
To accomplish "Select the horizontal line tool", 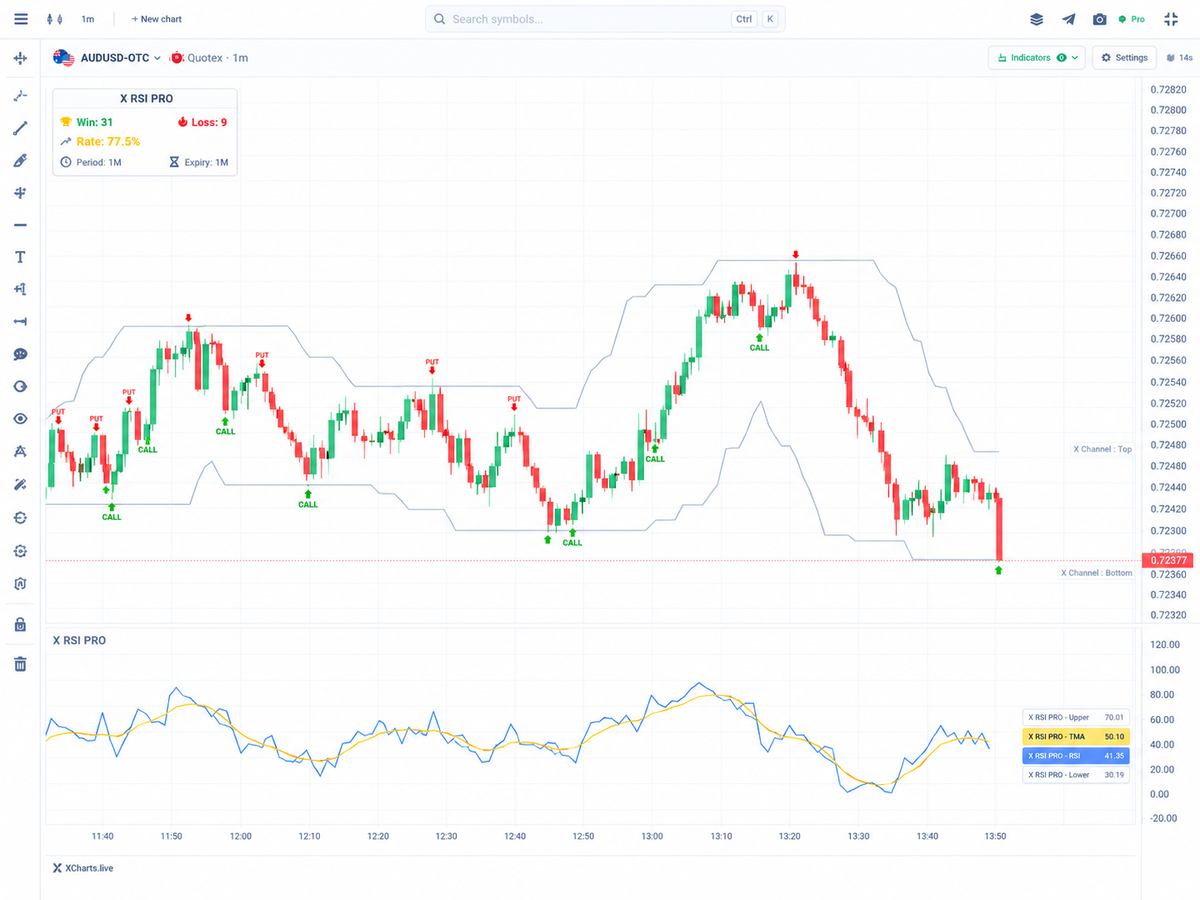I will 20,225.
